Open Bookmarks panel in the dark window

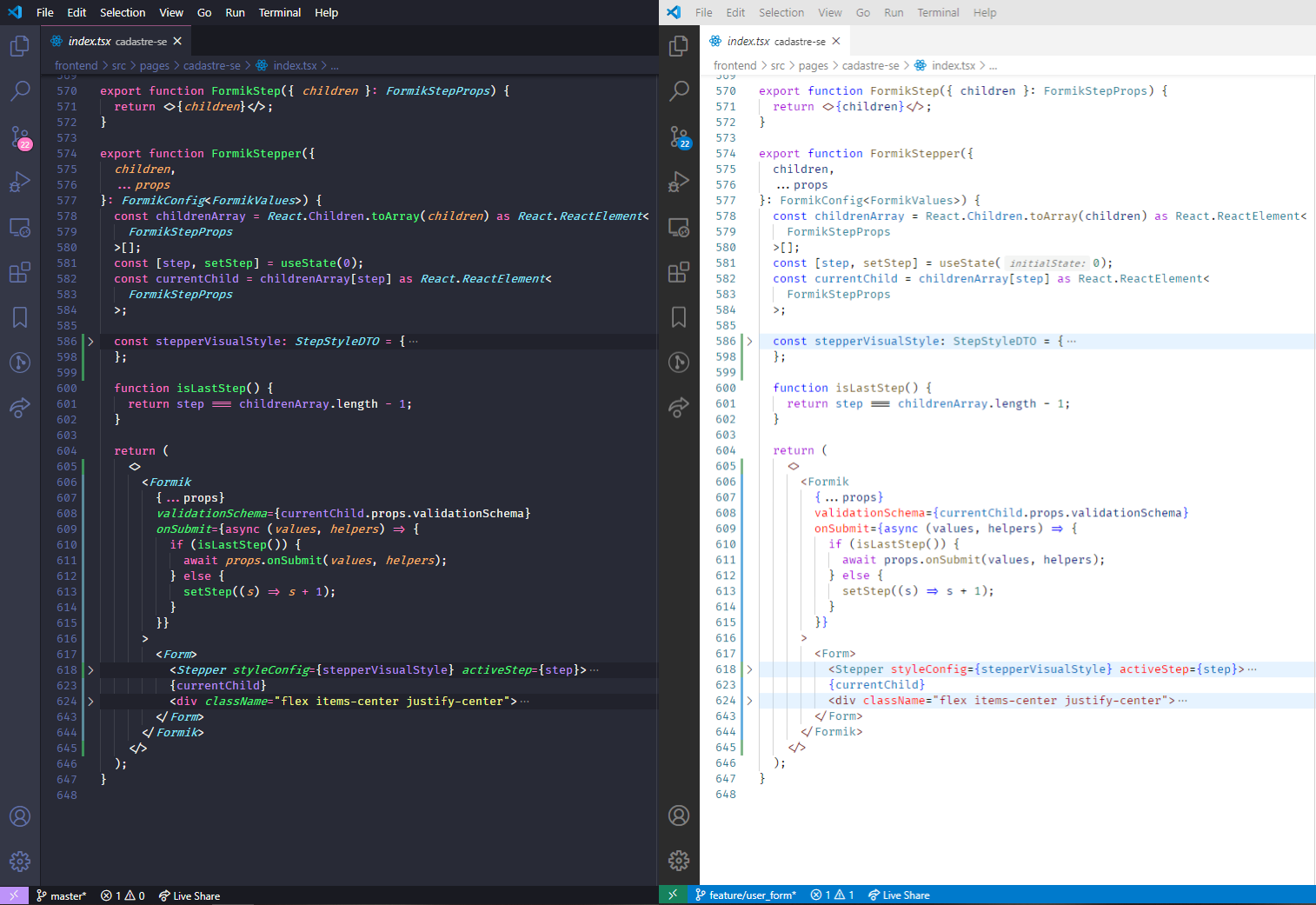coord(20,317)
